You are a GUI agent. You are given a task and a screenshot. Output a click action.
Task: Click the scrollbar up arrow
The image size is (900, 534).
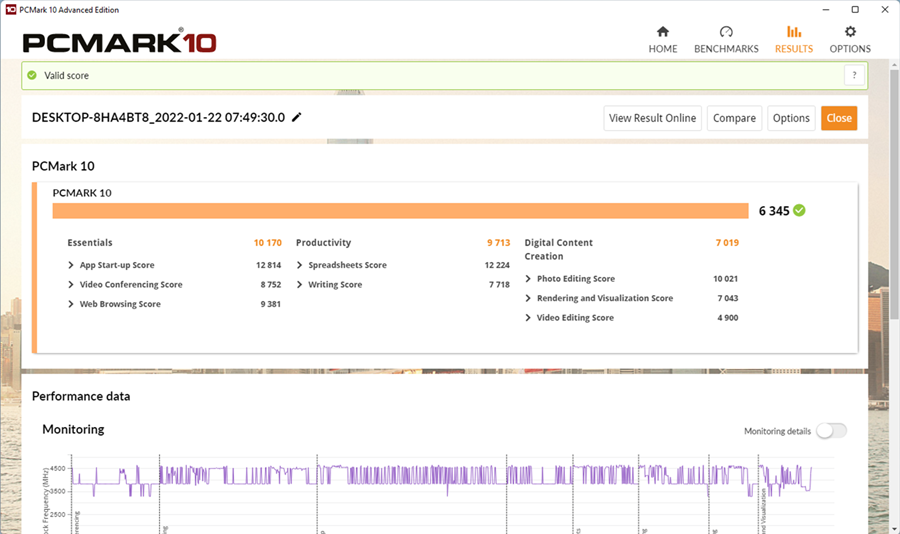(x=894, y=65)
